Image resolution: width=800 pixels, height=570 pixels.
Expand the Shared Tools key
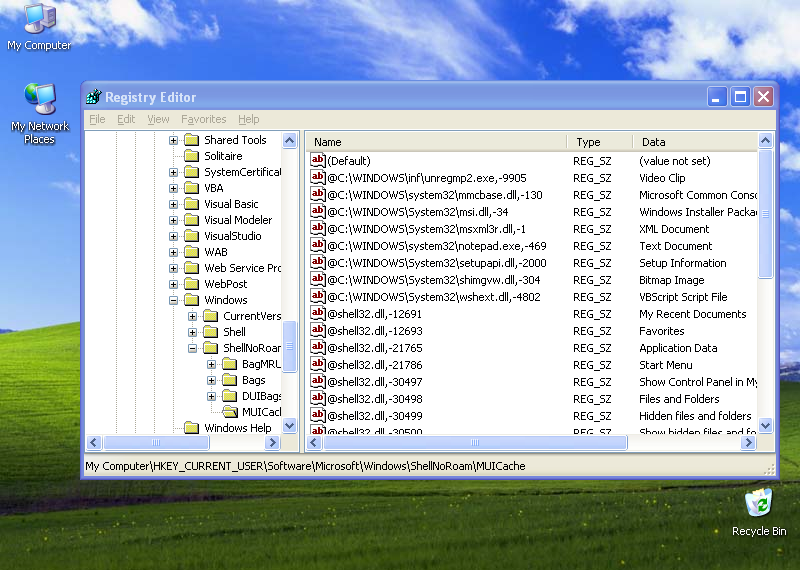(x=173, y=140)
